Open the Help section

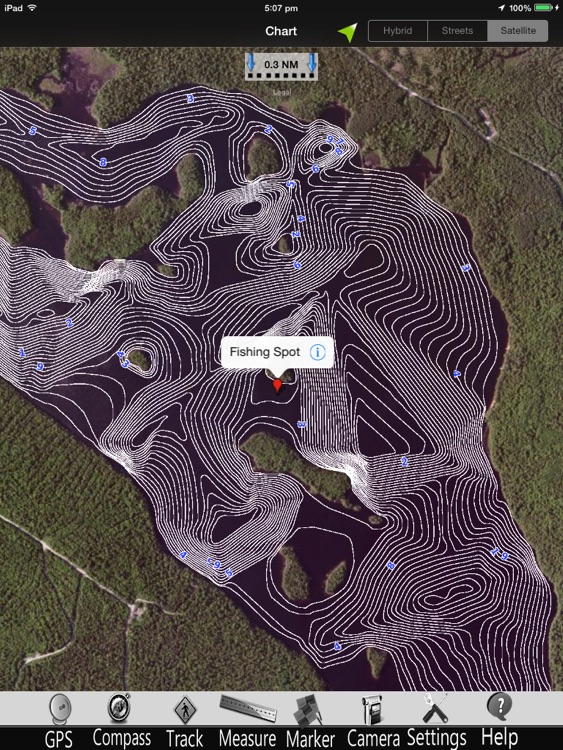pos(499,720)
